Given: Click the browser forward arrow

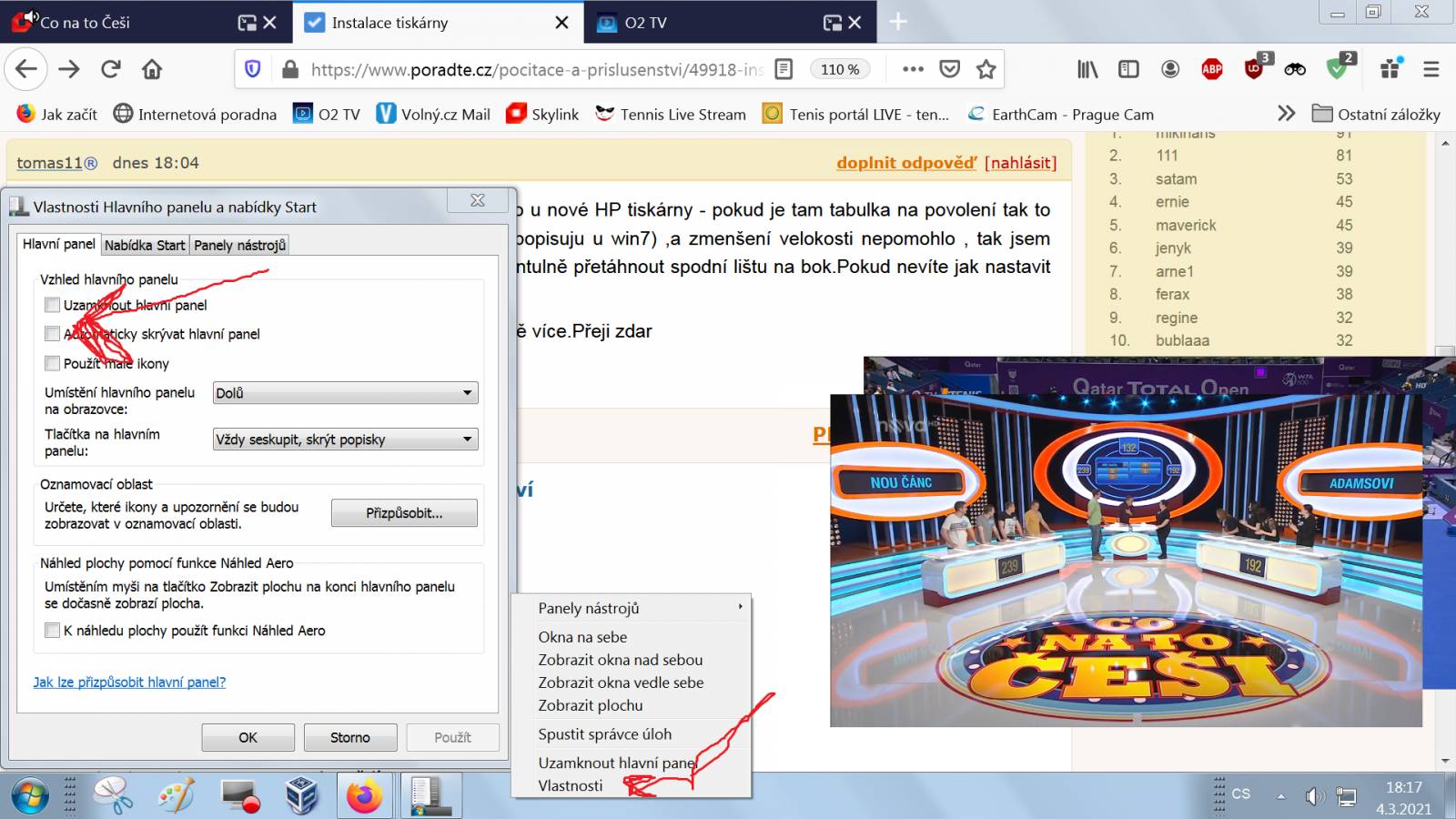Looking at the screenshot, I should point(69,69).
